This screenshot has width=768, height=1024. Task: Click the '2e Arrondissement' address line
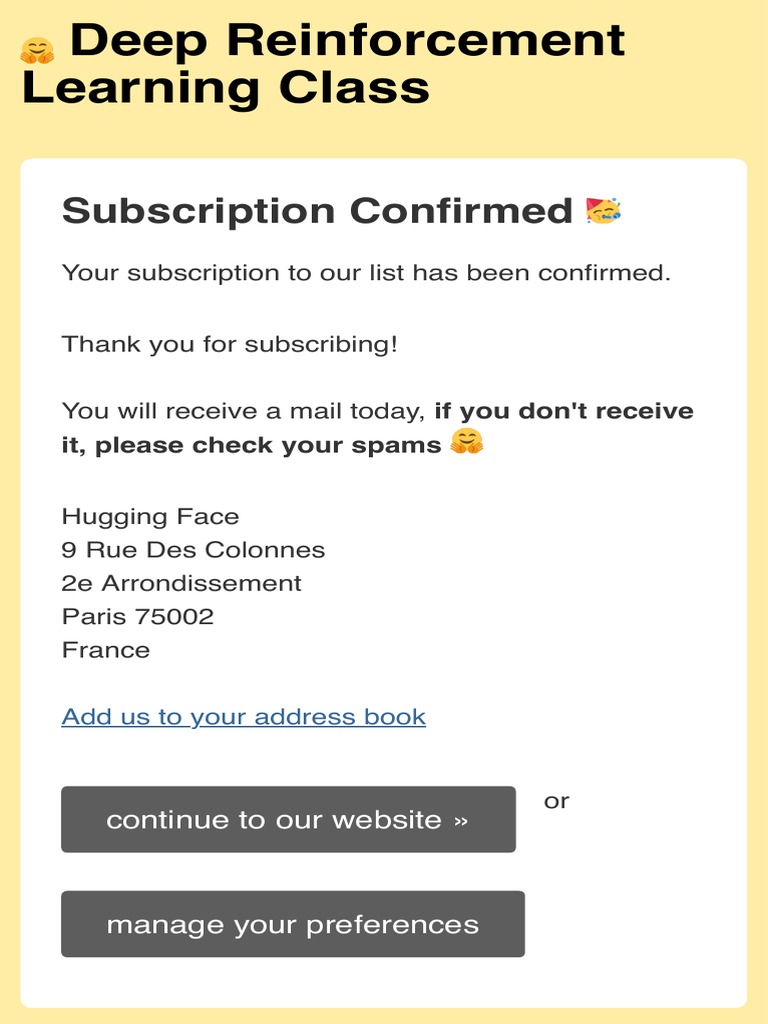click(182, 583)
